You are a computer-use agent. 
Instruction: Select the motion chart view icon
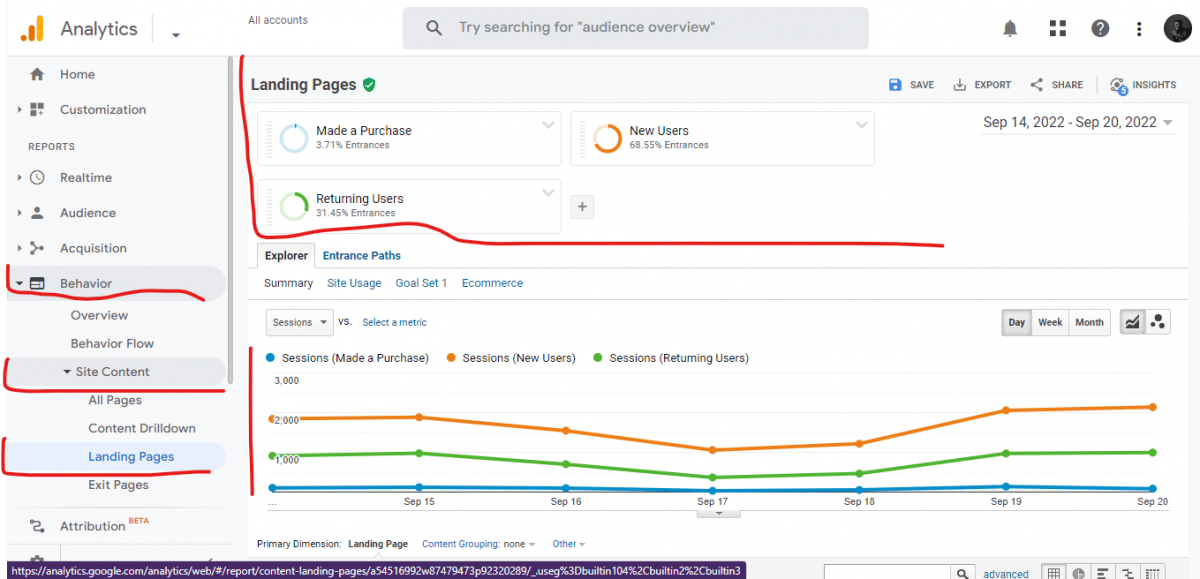point(1158,322)
